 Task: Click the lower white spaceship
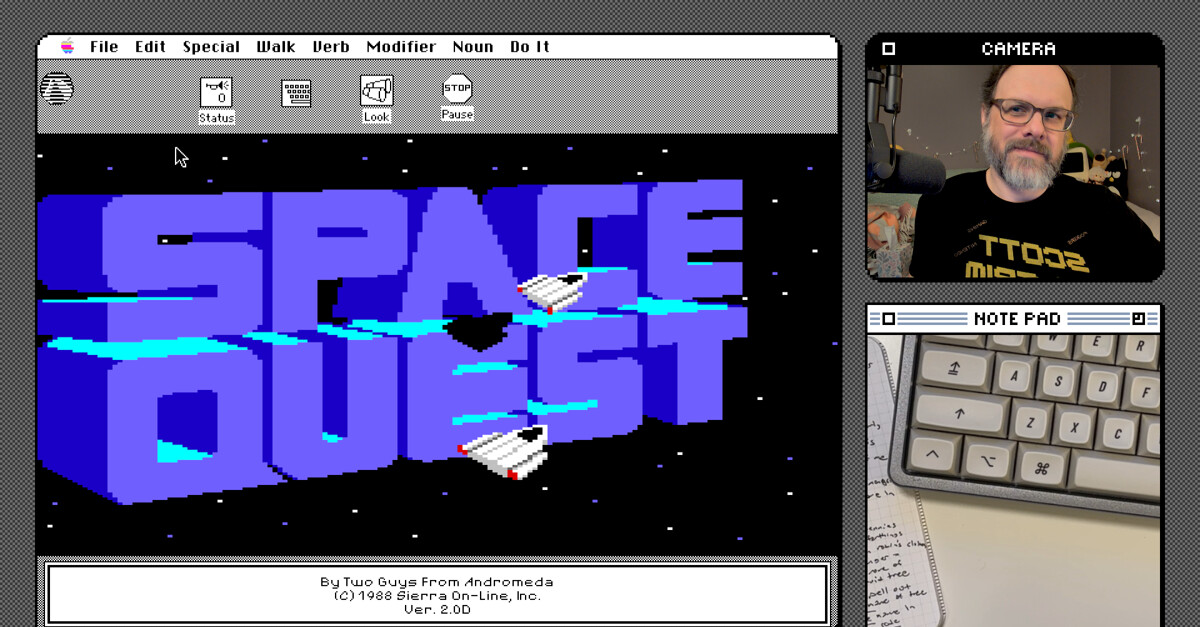(x=504, y=452)
